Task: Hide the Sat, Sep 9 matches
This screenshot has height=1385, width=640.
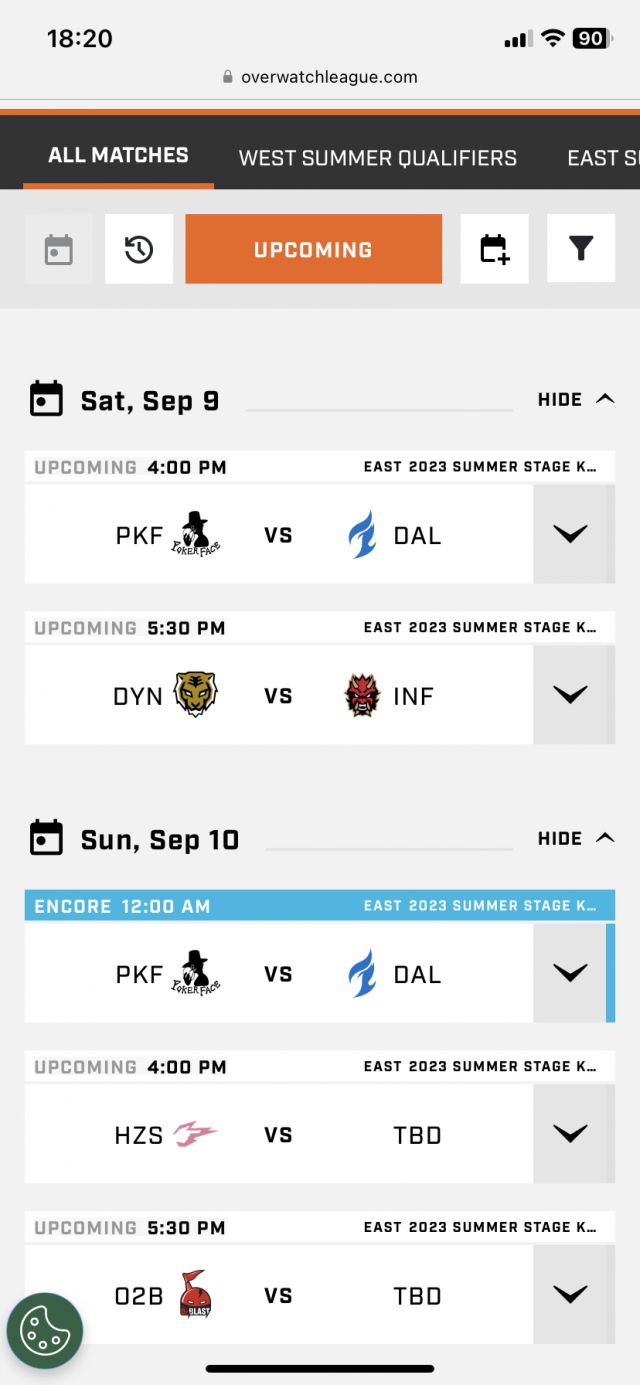Action: 575,399
